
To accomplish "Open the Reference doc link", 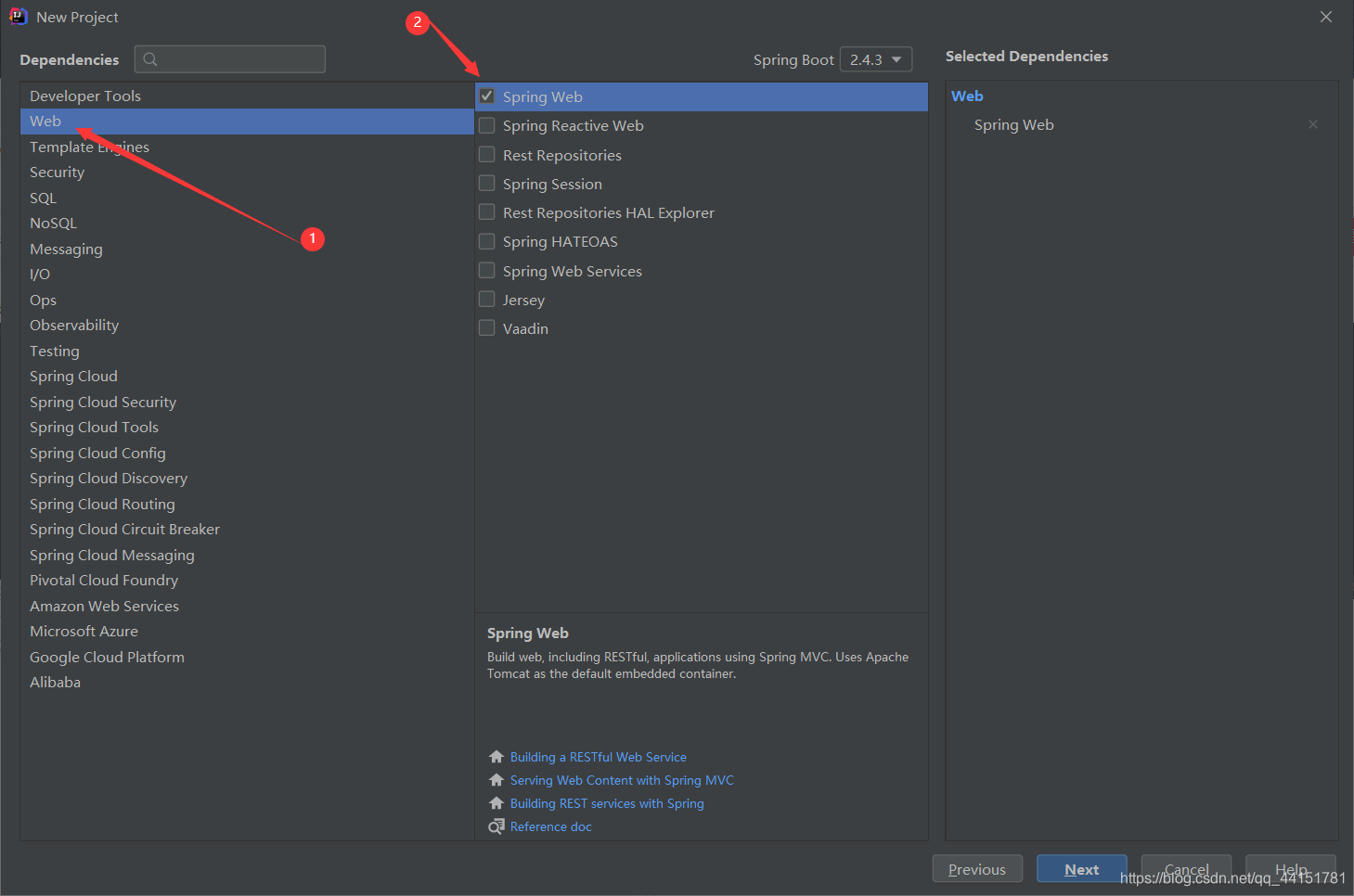I will coord(551,826).
